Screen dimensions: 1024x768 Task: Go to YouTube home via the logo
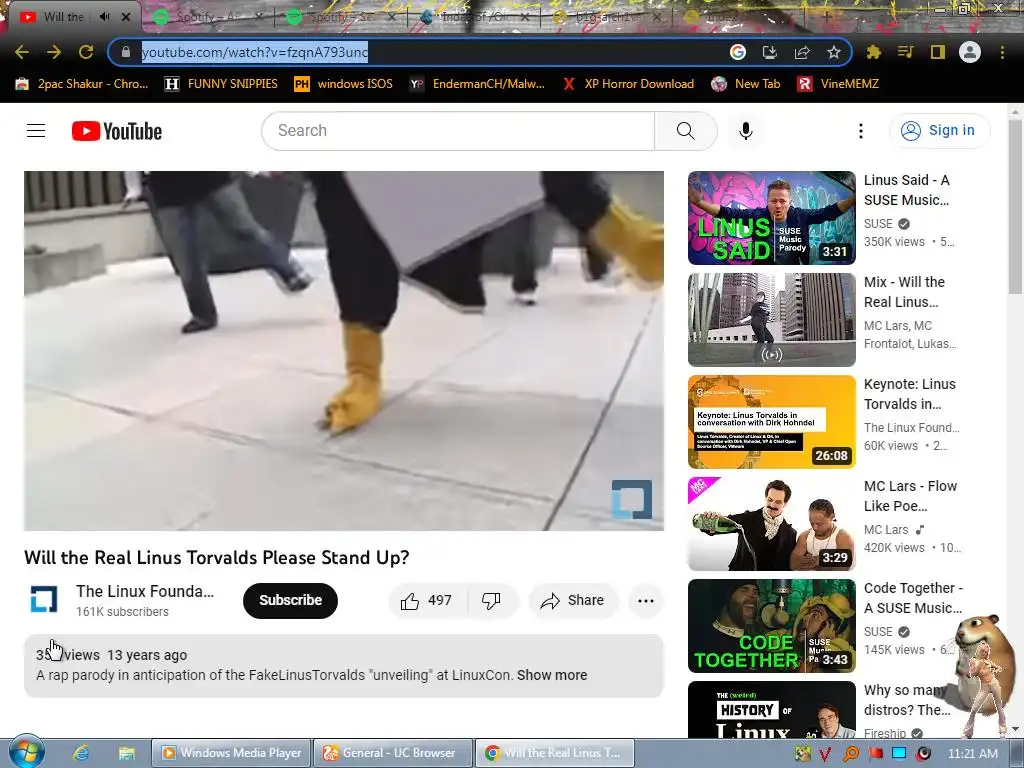tap(117, 131)
